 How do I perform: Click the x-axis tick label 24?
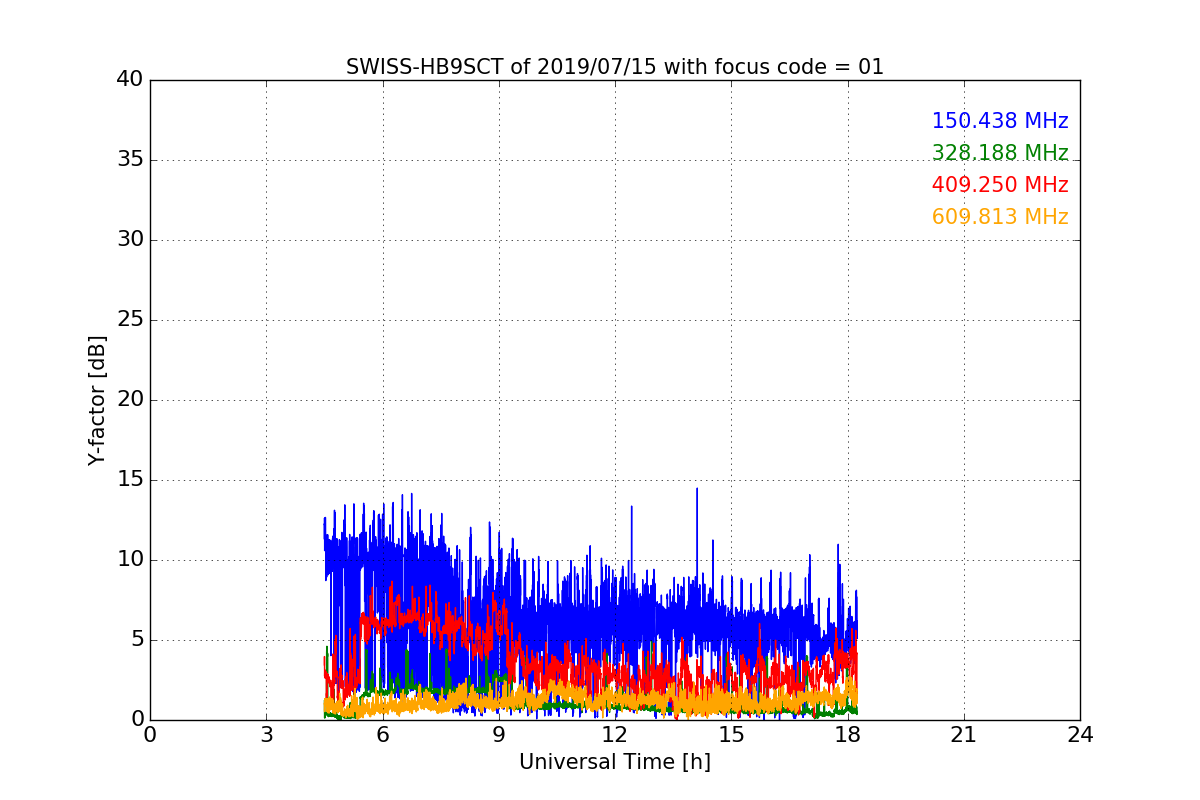pos(1080,735)
